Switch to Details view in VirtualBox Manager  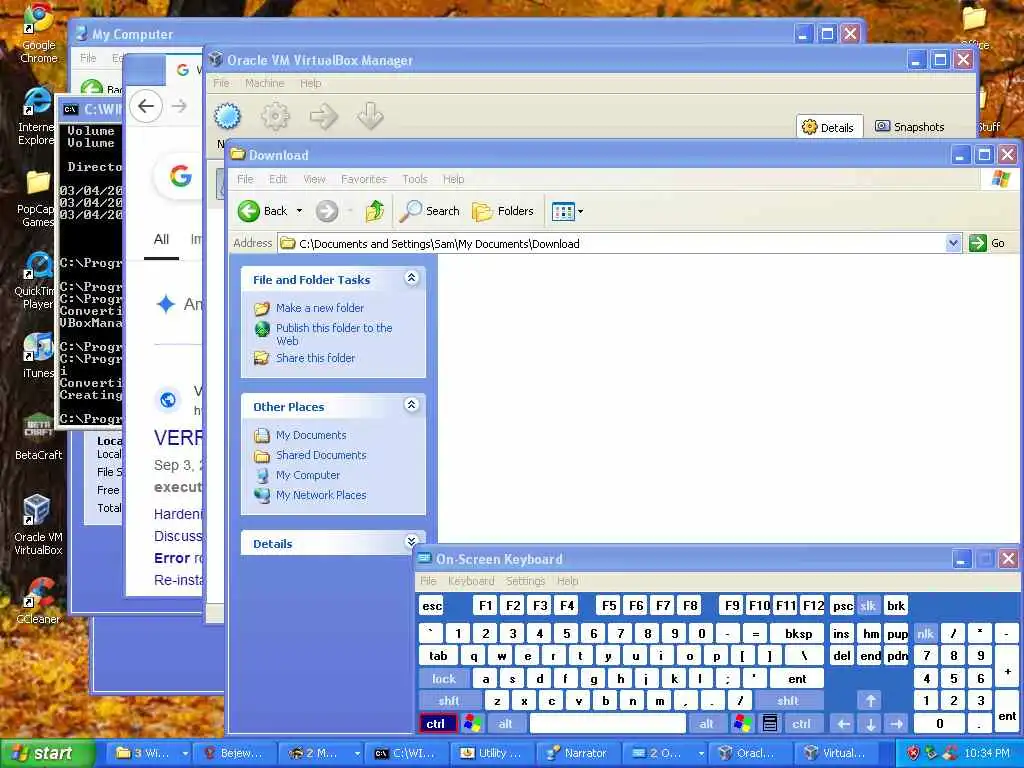[828, 127]
